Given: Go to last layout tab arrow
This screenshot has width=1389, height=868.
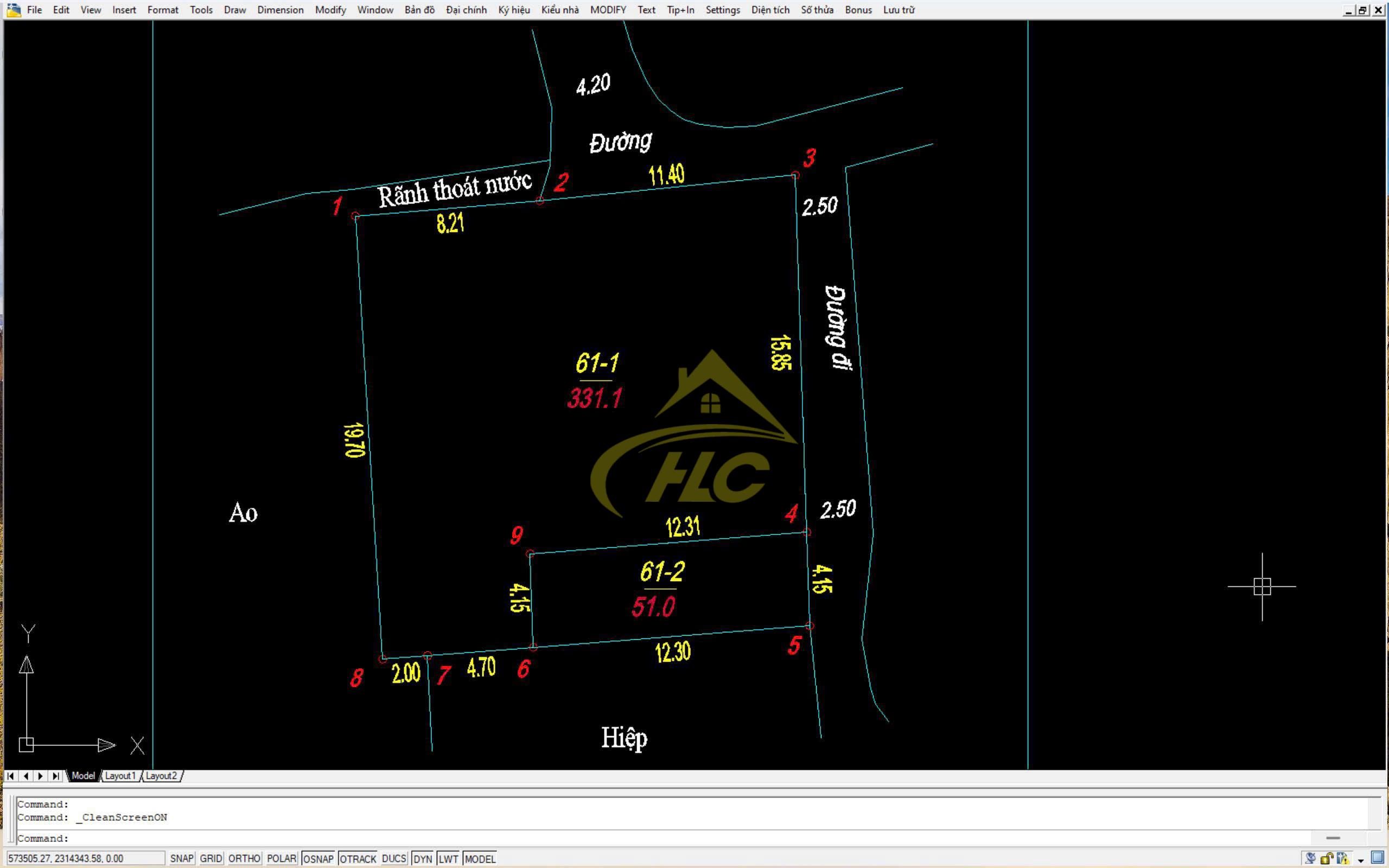Looking at the screenshot, I should pos(55,776).
